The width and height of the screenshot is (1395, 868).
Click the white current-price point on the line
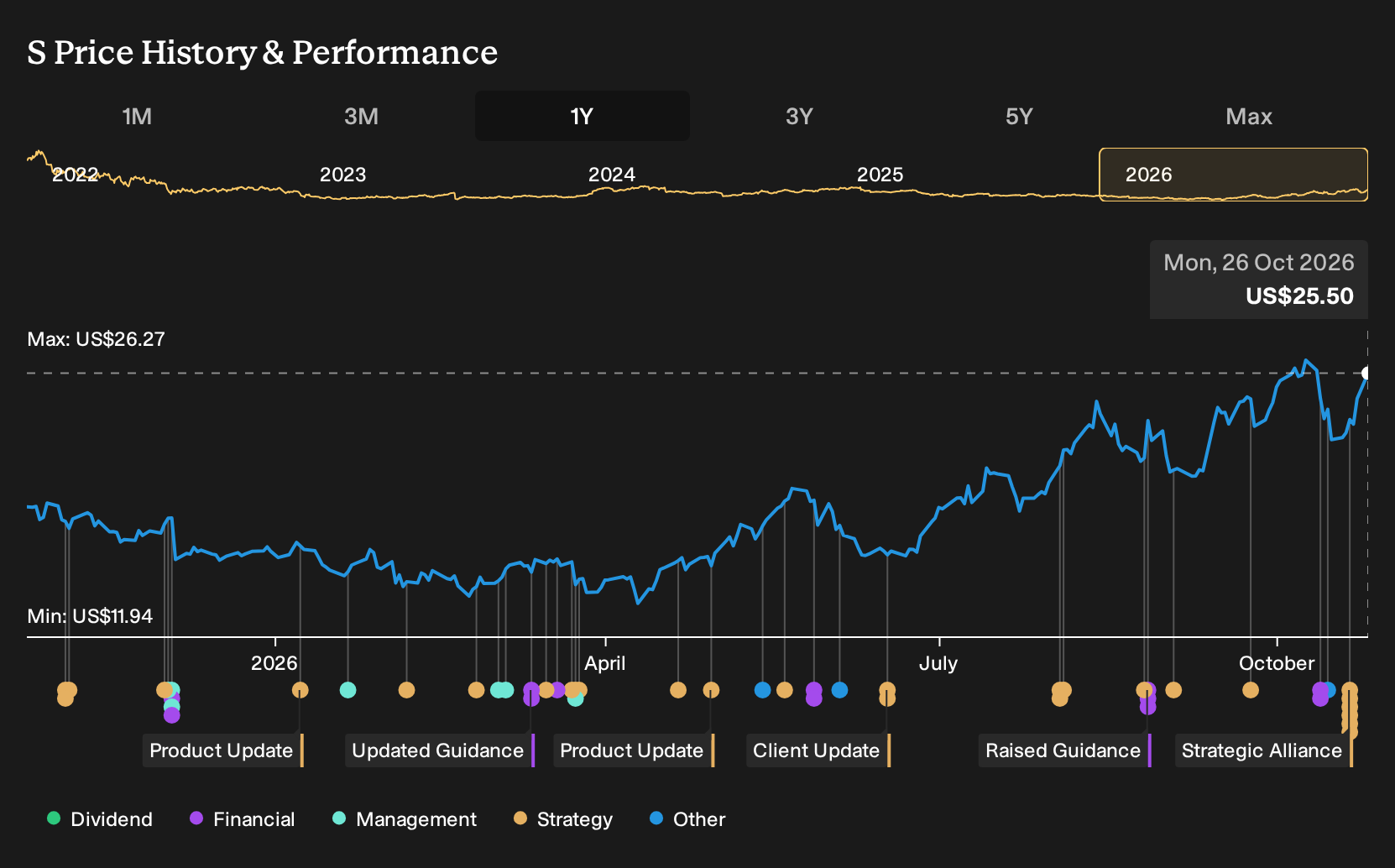(x=1366, y=373)
